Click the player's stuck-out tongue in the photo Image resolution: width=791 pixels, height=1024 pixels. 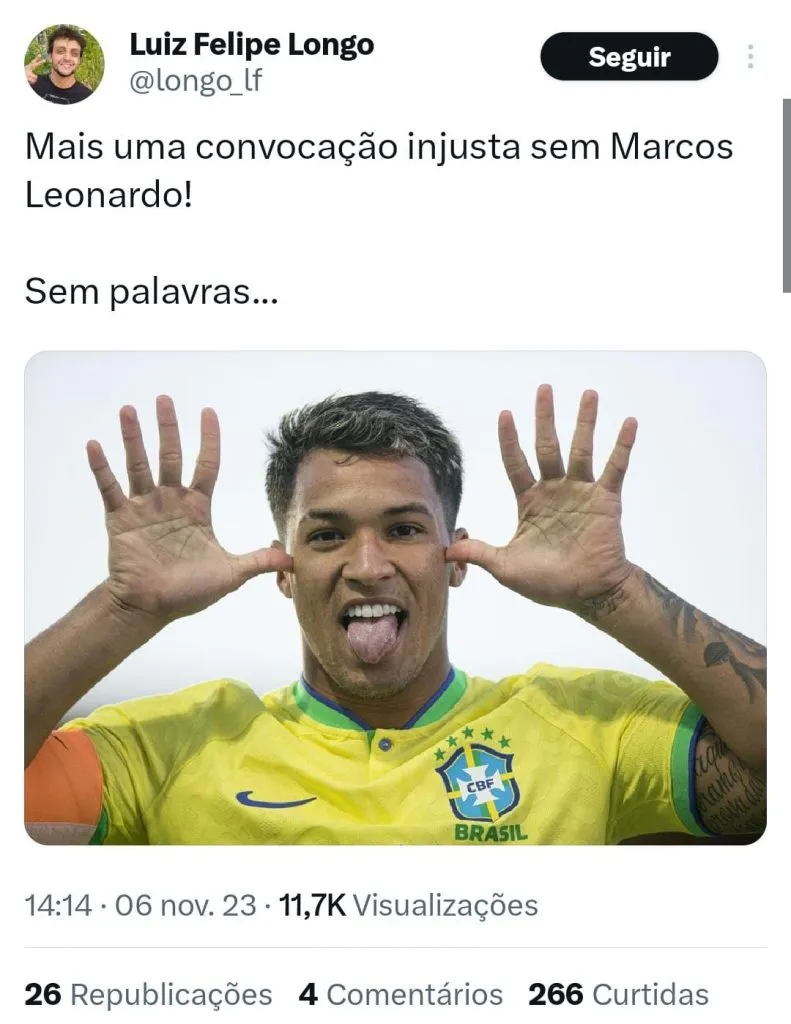pyautogui.click(x=370, y=640)
